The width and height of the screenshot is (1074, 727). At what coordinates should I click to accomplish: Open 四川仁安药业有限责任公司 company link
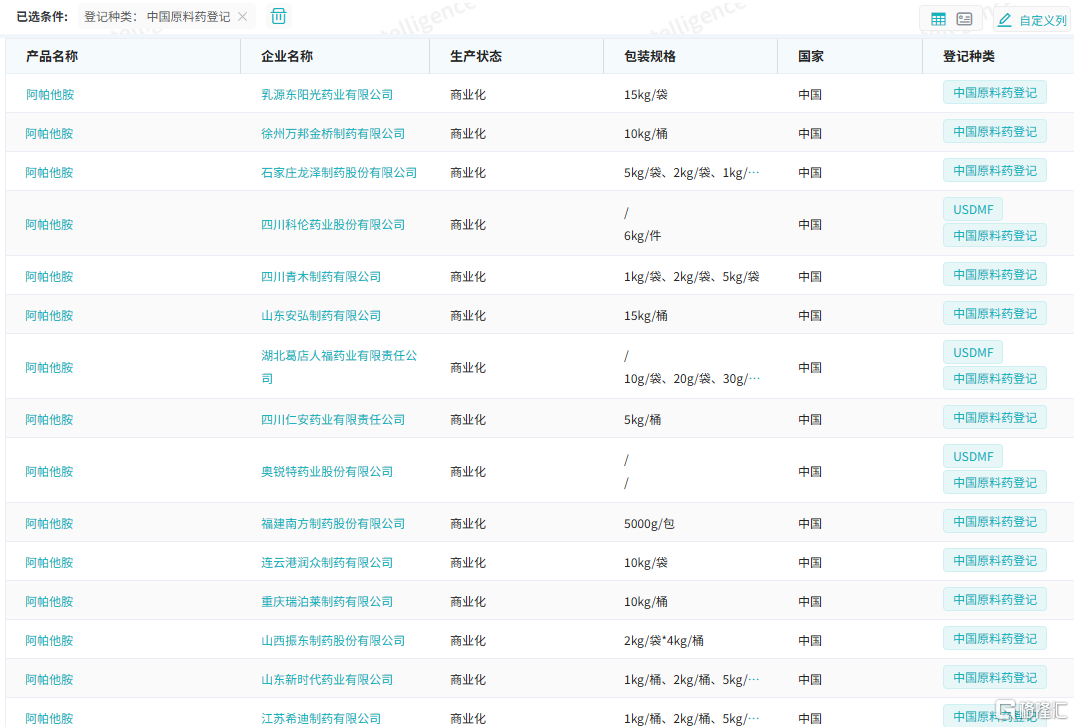[333, 420]
